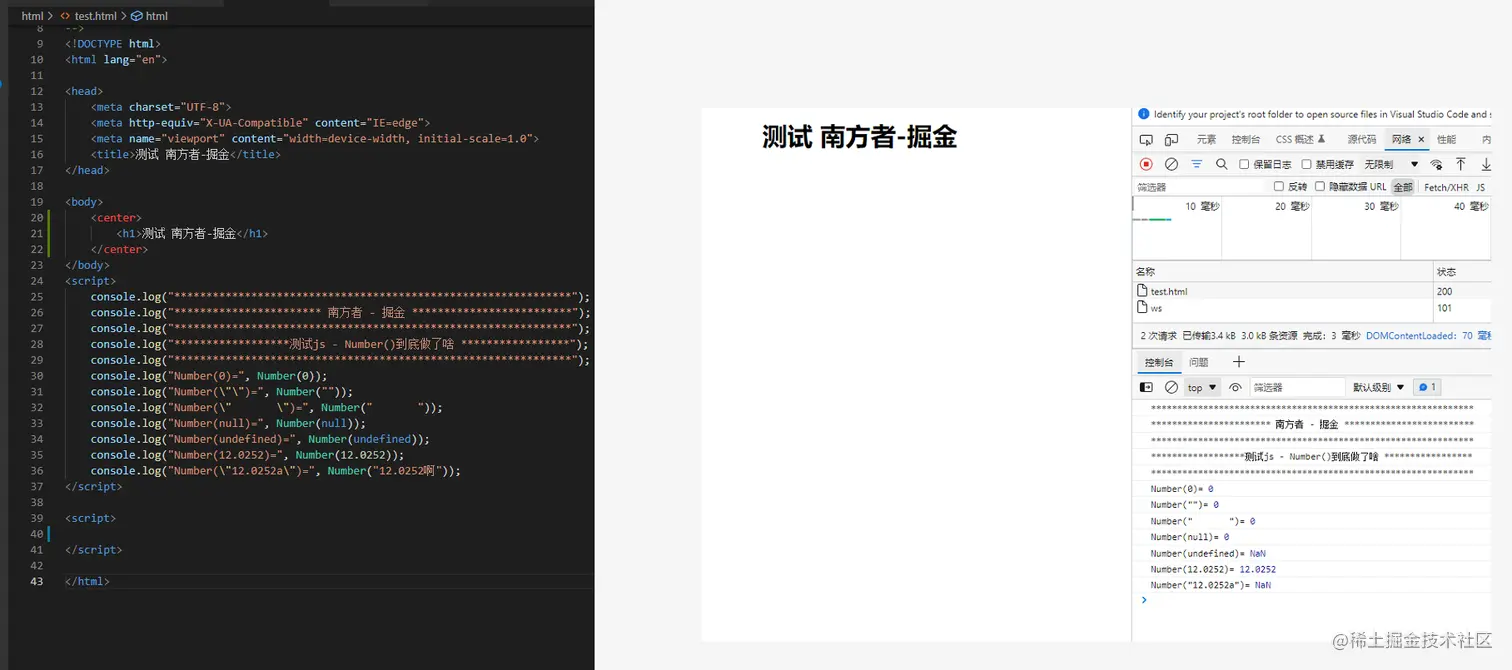Click the Number(undefined) console.log code line

tap(260, 439)
